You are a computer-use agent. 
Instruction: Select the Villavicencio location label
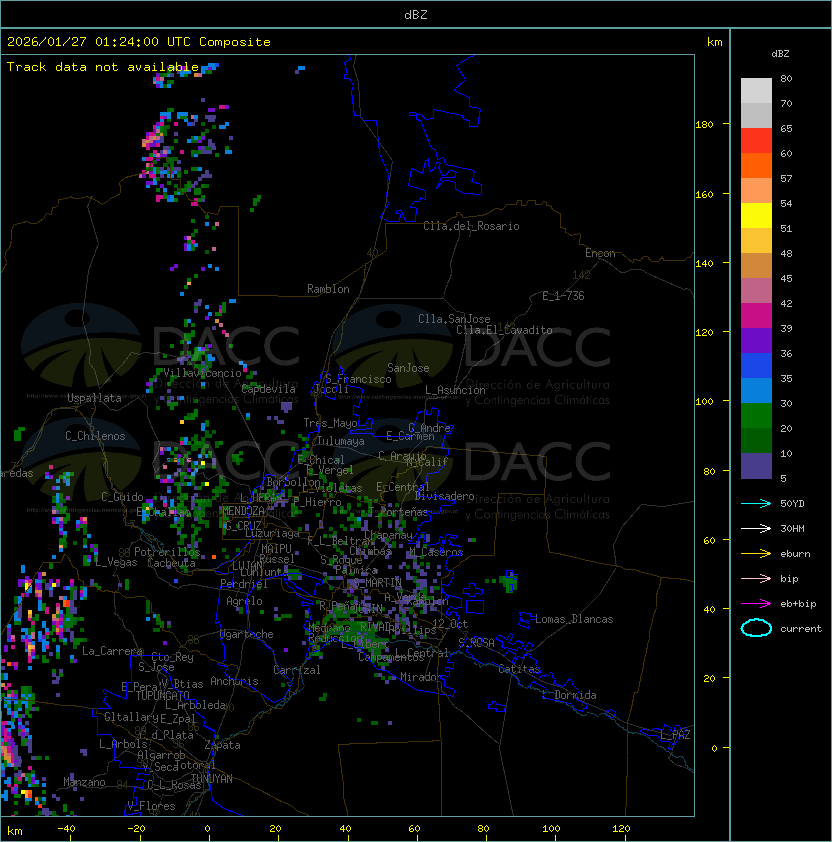[x=203, y=373]
